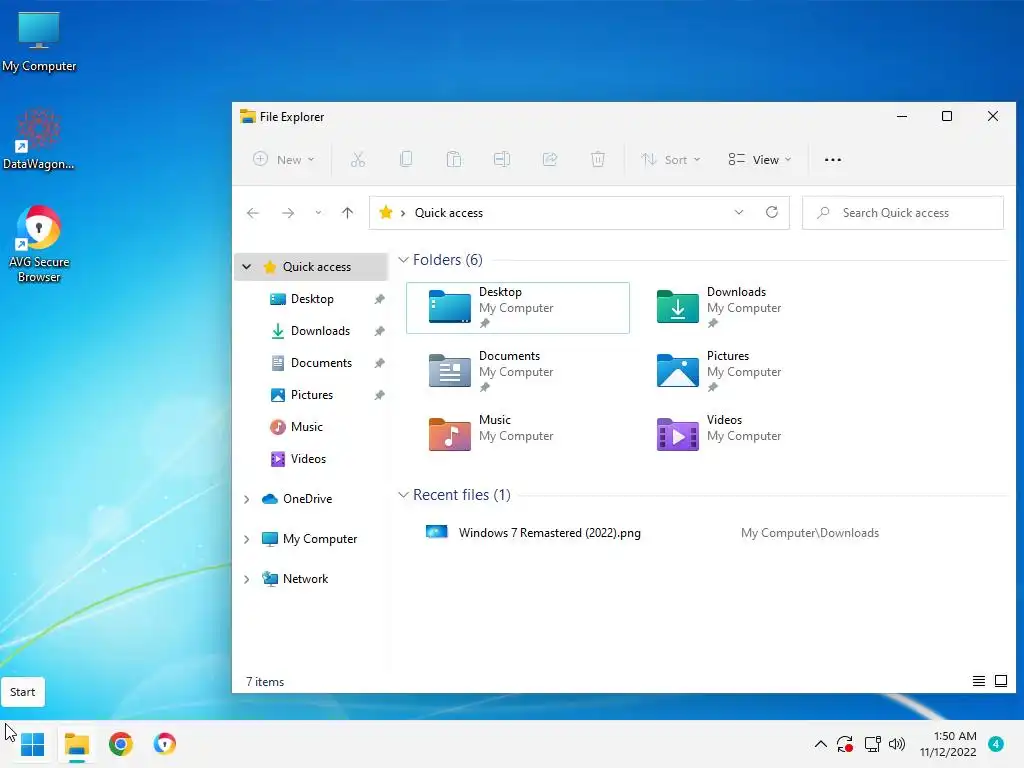This screenshot has width=1024, height=768.
Task: Select Network in the navigation pane
Action: click(x=305, y=579)
